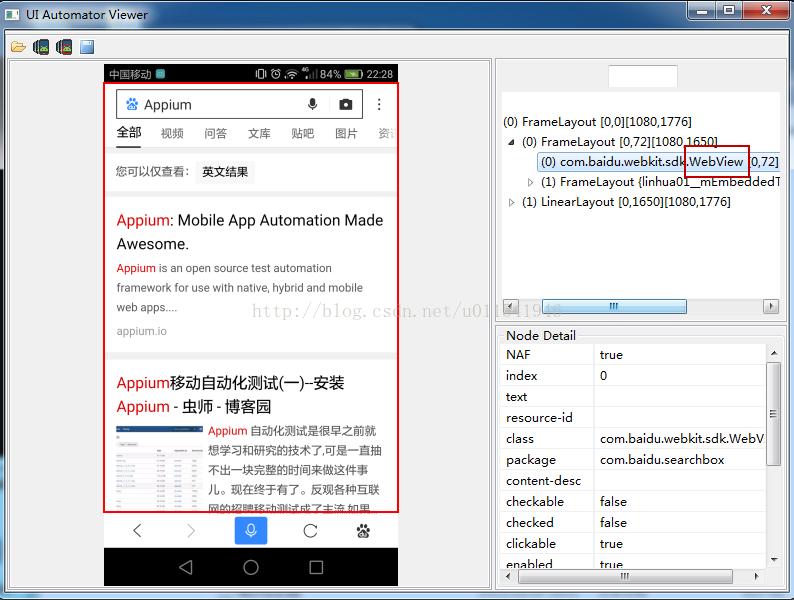
Task: Click the first Device Screenshot toolbar icon
Action: pyautogui.click(x=41, y=47)
